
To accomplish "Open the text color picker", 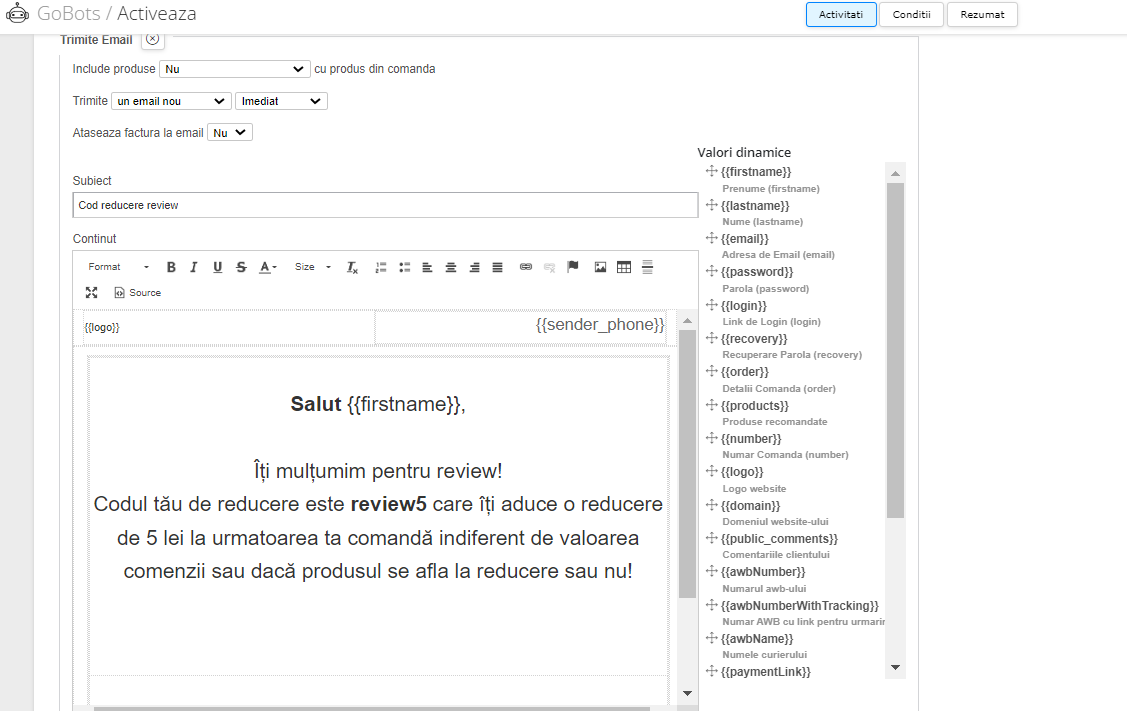I will (x=268, y=267).
